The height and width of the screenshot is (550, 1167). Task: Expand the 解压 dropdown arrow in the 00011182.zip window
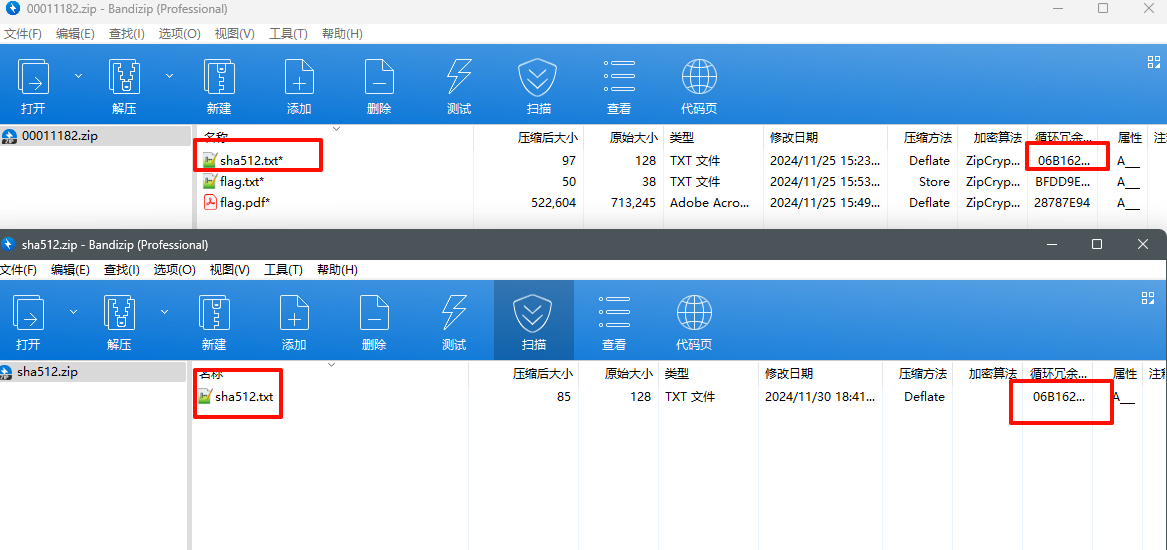point(169,76)
